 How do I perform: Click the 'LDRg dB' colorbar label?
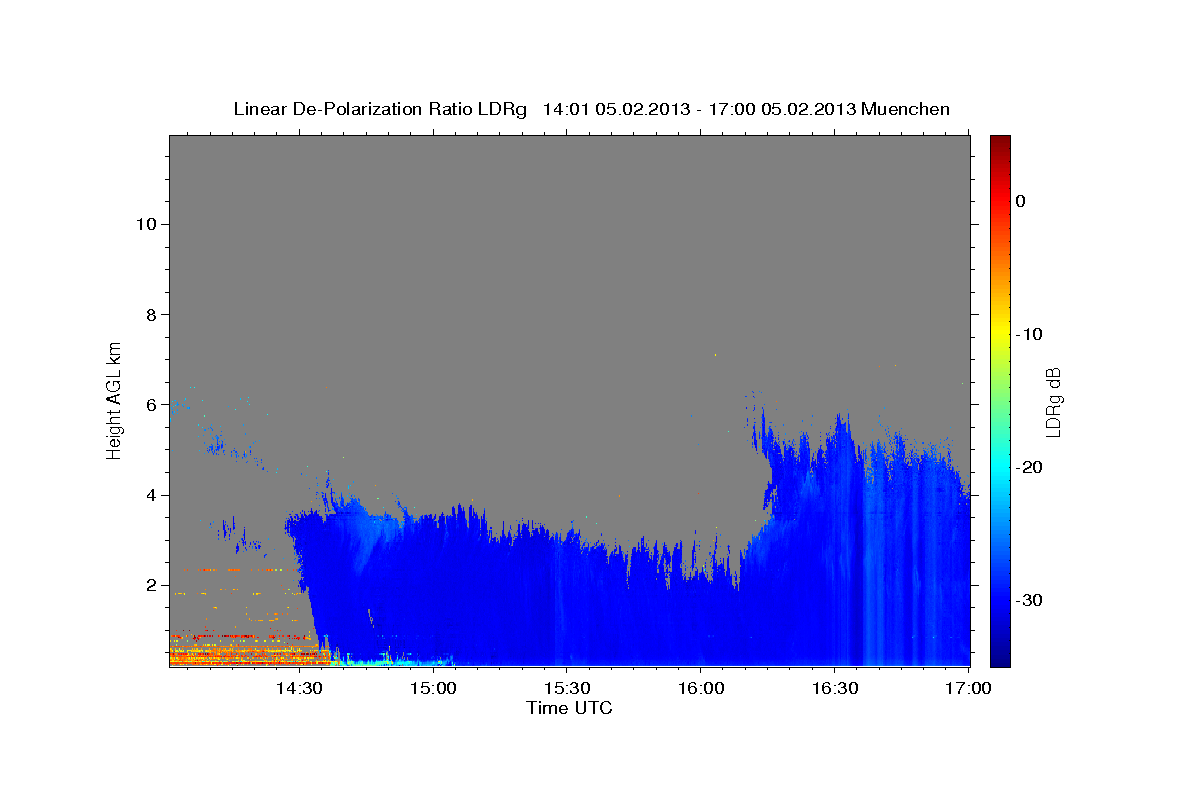(x=1053, y=401)
